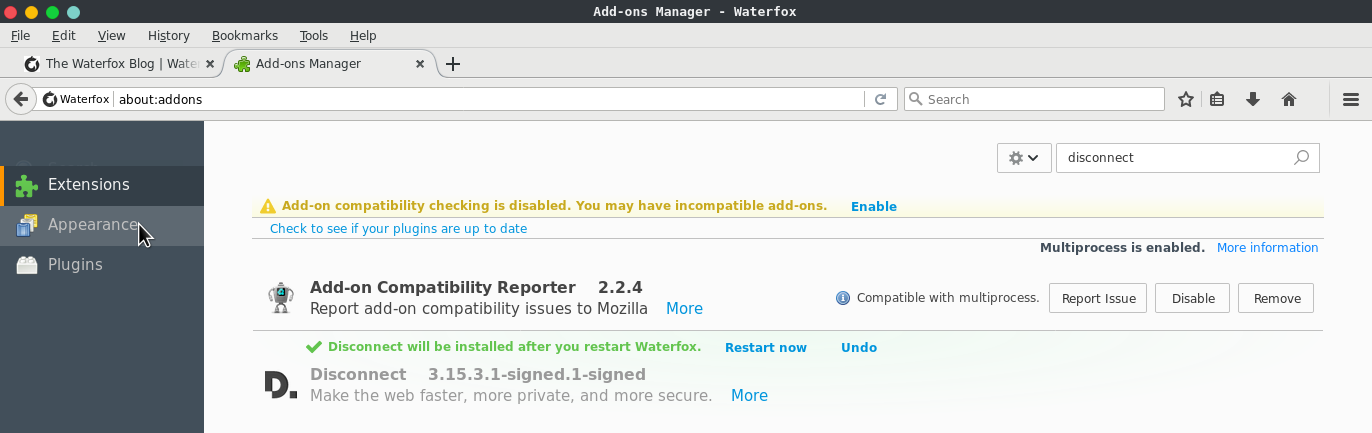Click the Disconnect add-on name
This screenshot has height=433, width=1372.
358,374
